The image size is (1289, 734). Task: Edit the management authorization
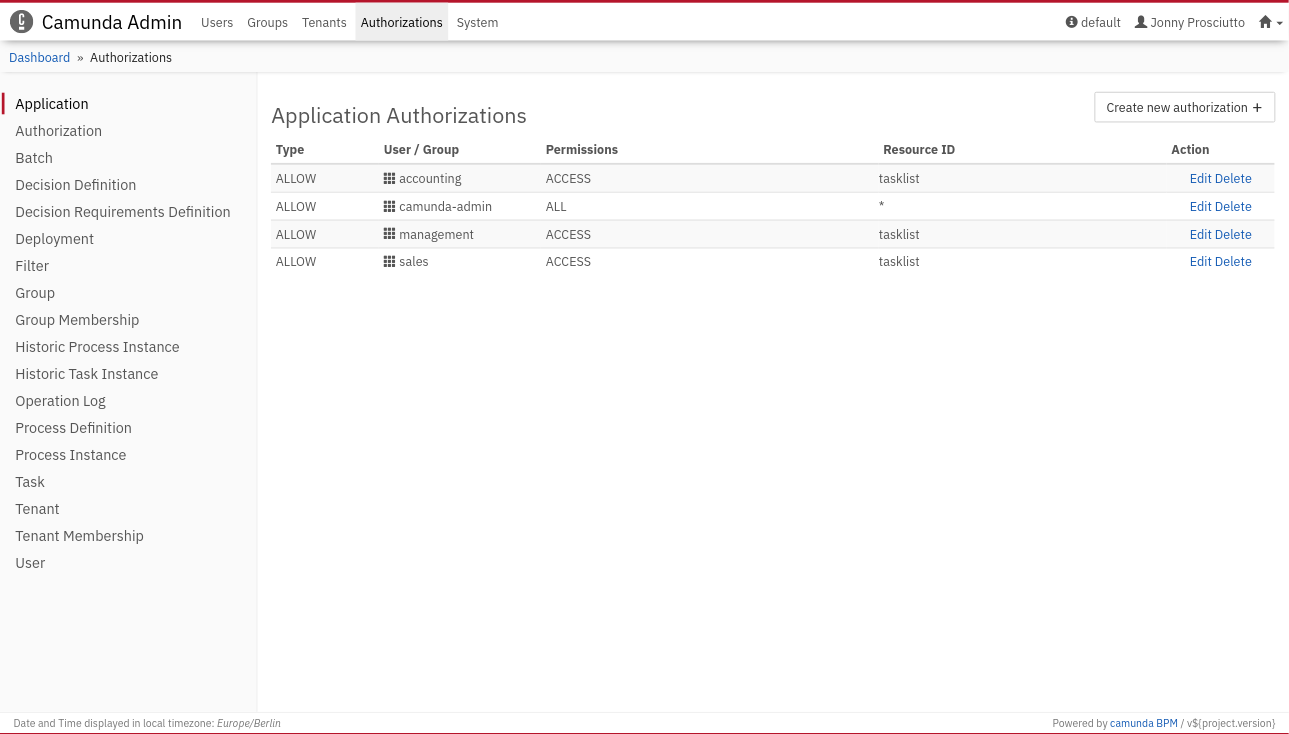pos(1200,234)
